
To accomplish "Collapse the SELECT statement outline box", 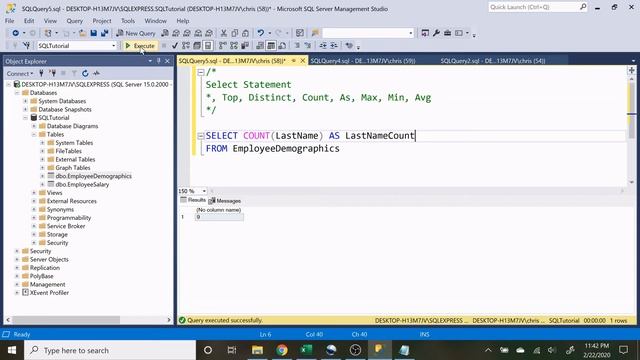I will (x=200, y=136).
